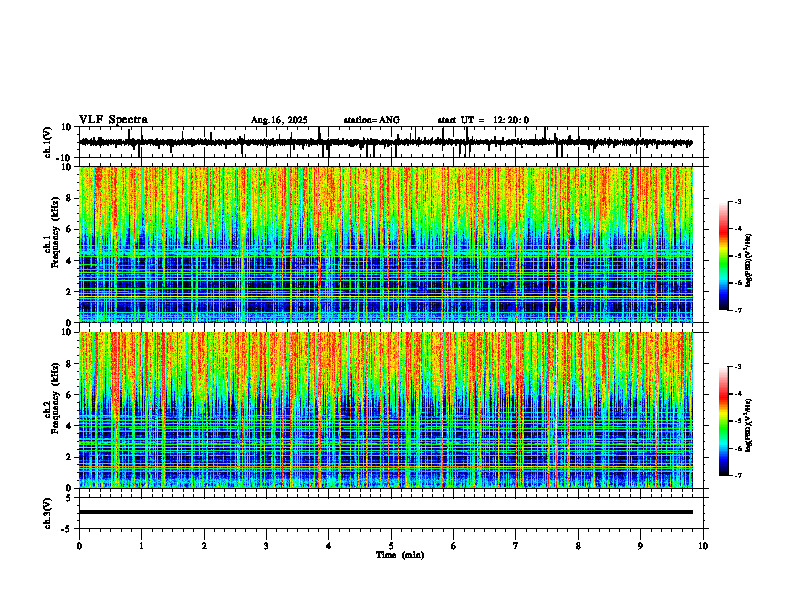Click the "6" kHz tick on ch.1 frequency axis

[71, 230]
